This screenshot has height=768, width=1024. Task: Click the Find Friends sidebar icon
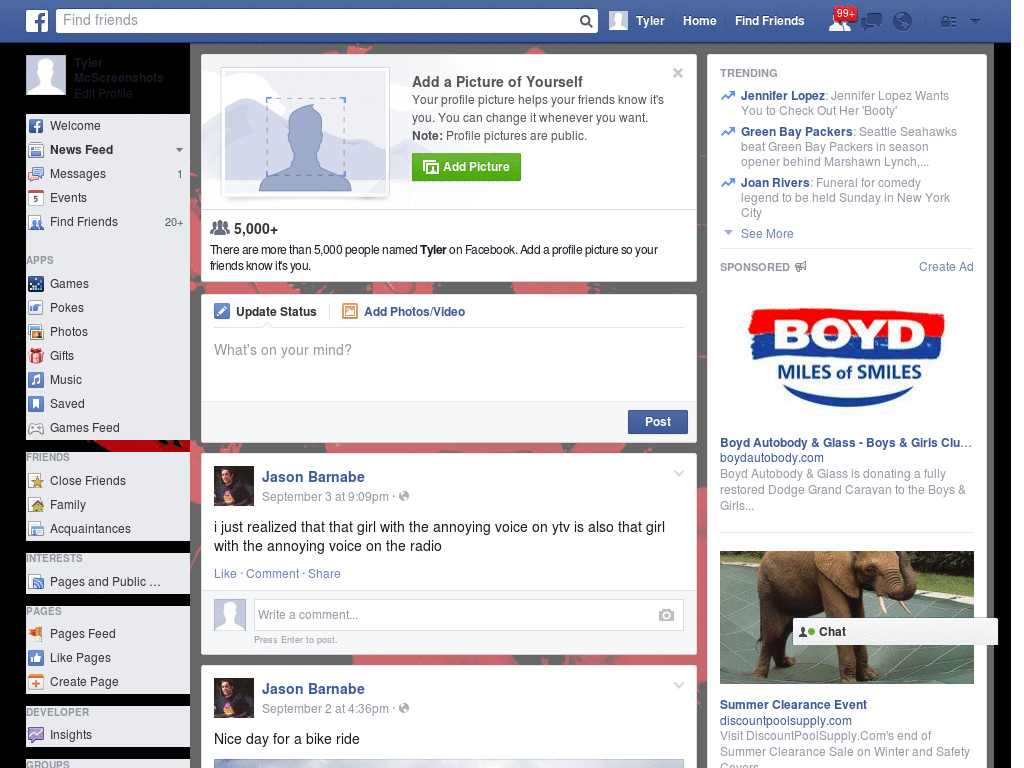point(36,222)
